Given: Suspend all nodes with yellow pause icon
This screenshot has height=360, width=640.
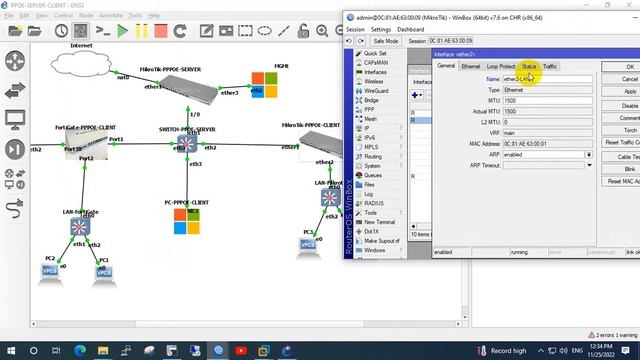Looking at the screenshot, I should tap(141, 31).
